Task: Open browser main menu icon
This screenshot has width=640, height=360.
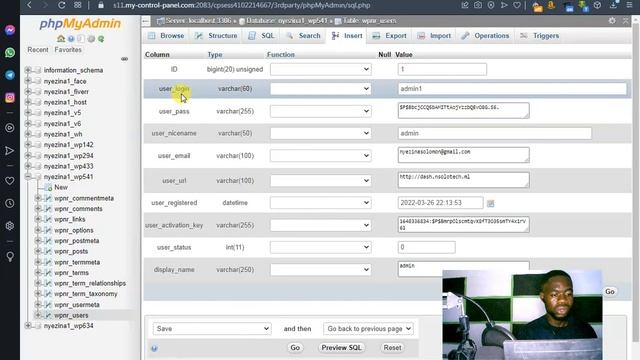Action: (629, 5)
